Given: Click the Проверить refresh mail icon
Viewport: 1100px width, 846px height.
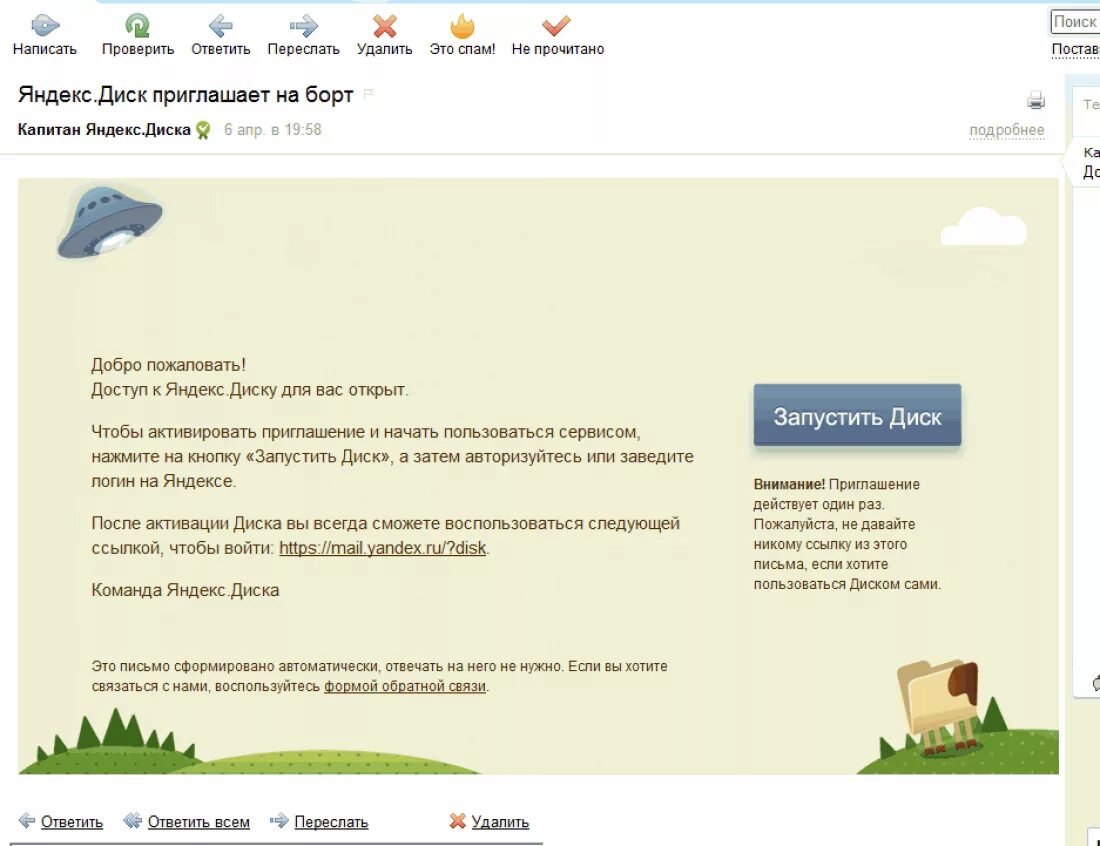Looking at the screenshot, I should (x=138, y=26).
